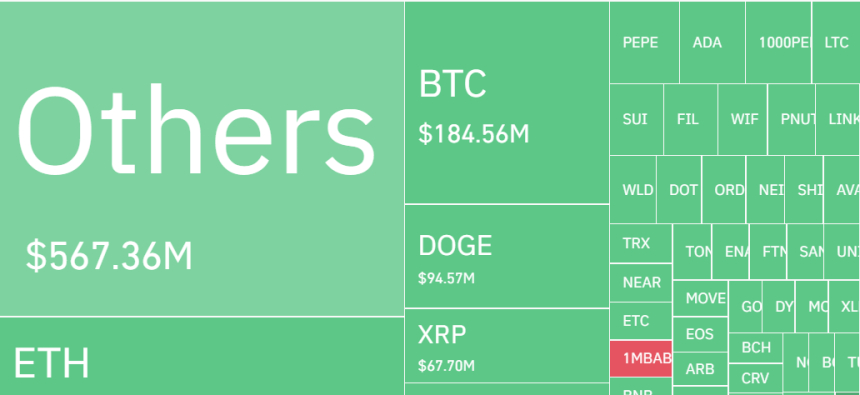The image size is (860, 395).
Task: Select the FIL tile
Action: (x=691, y=120)
